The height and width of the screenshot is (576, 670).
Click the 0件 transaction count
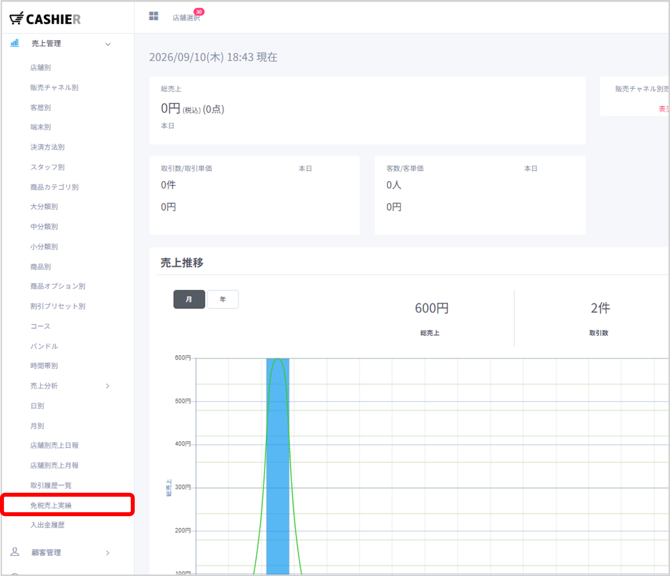click(168, 185)
